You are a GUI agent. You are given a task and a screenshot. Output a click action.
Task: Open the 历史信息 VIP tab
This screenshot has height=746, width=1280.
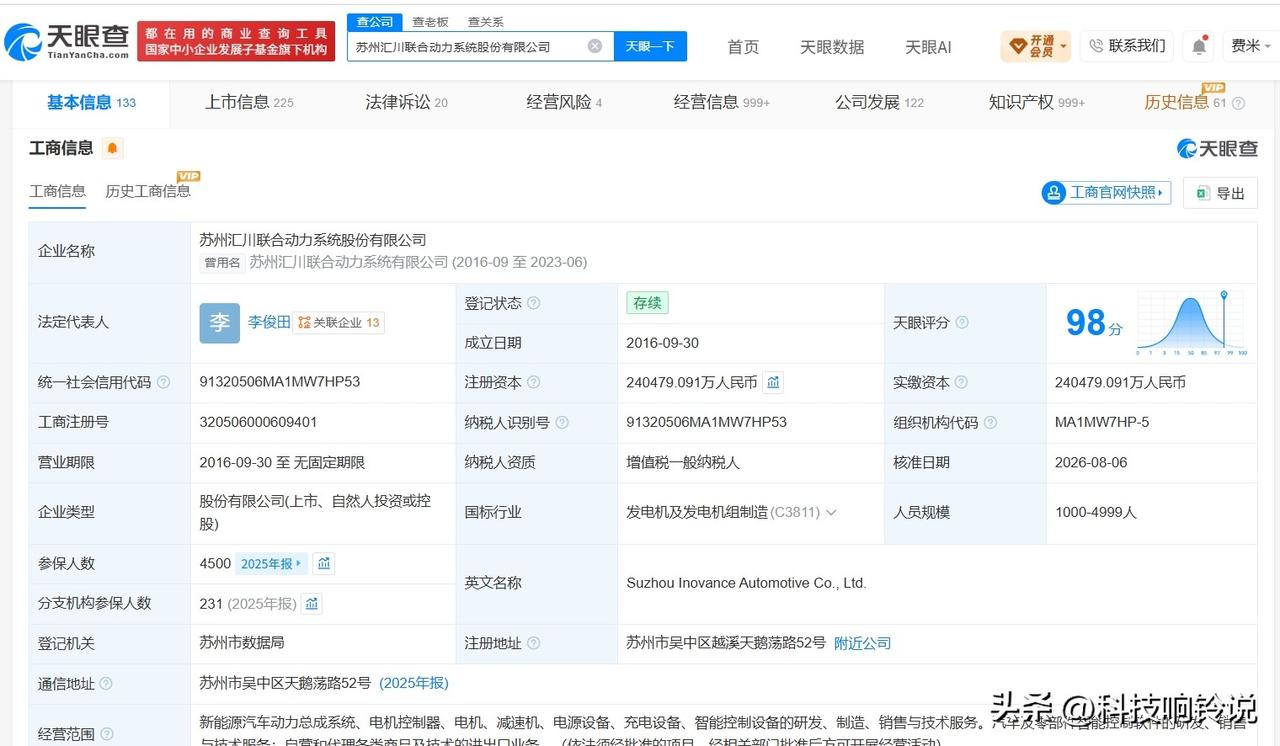[1186, 102]
